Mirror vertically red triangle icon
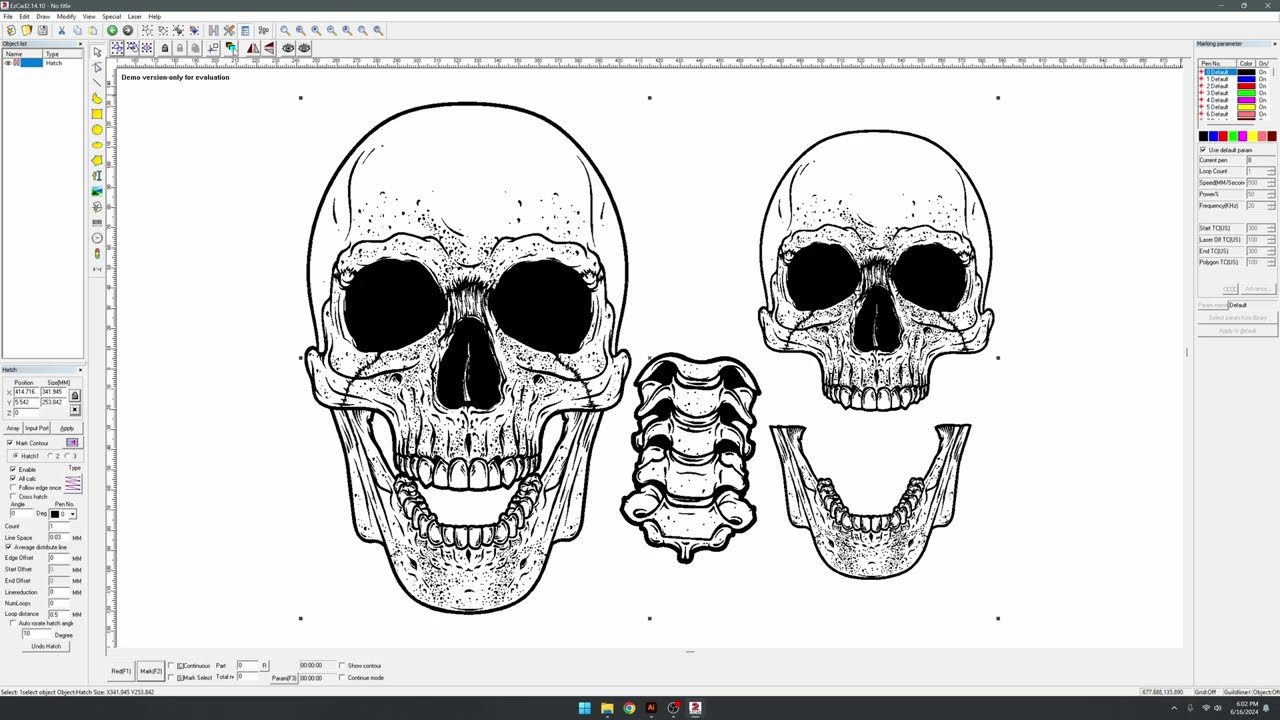Image resolution: width=1280 pixels, height=720 pixels. click(269, 48)
